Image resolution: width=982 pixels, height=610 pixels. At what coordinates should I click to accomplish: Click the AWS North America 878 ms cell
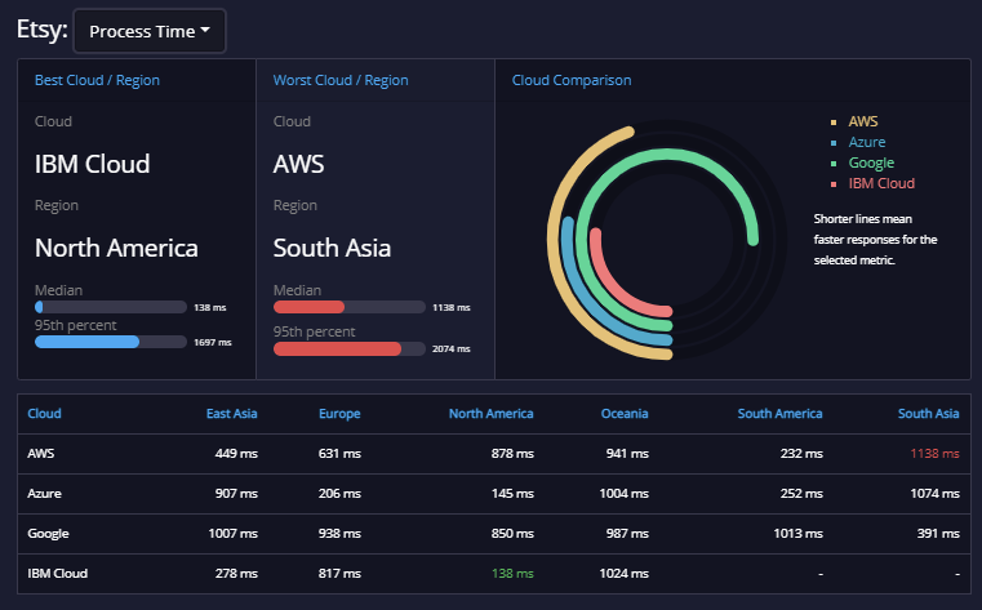(x=512, y=453)
